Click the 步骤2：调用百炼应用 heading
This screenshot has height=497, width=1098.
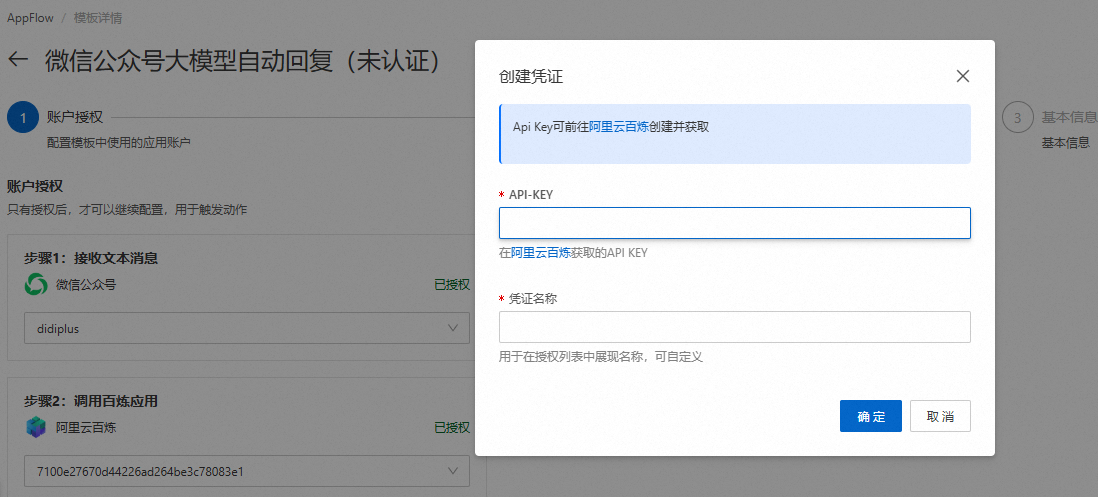coord(91,401)
